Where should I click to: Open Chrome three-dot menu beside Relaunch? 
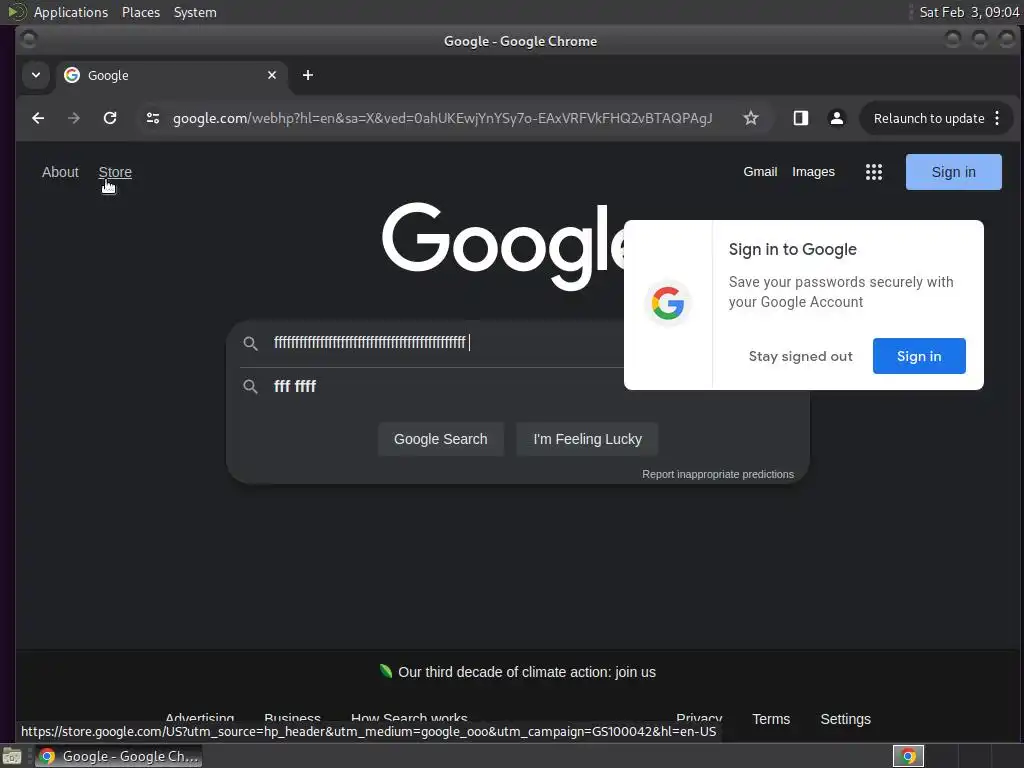coord(997,118)
